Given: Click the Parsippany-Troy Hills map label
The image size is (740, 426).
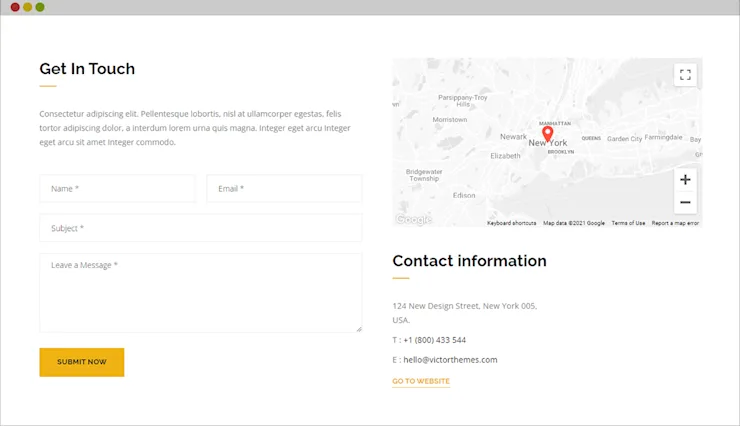Looking at the screenshot, I should point(462,100).
